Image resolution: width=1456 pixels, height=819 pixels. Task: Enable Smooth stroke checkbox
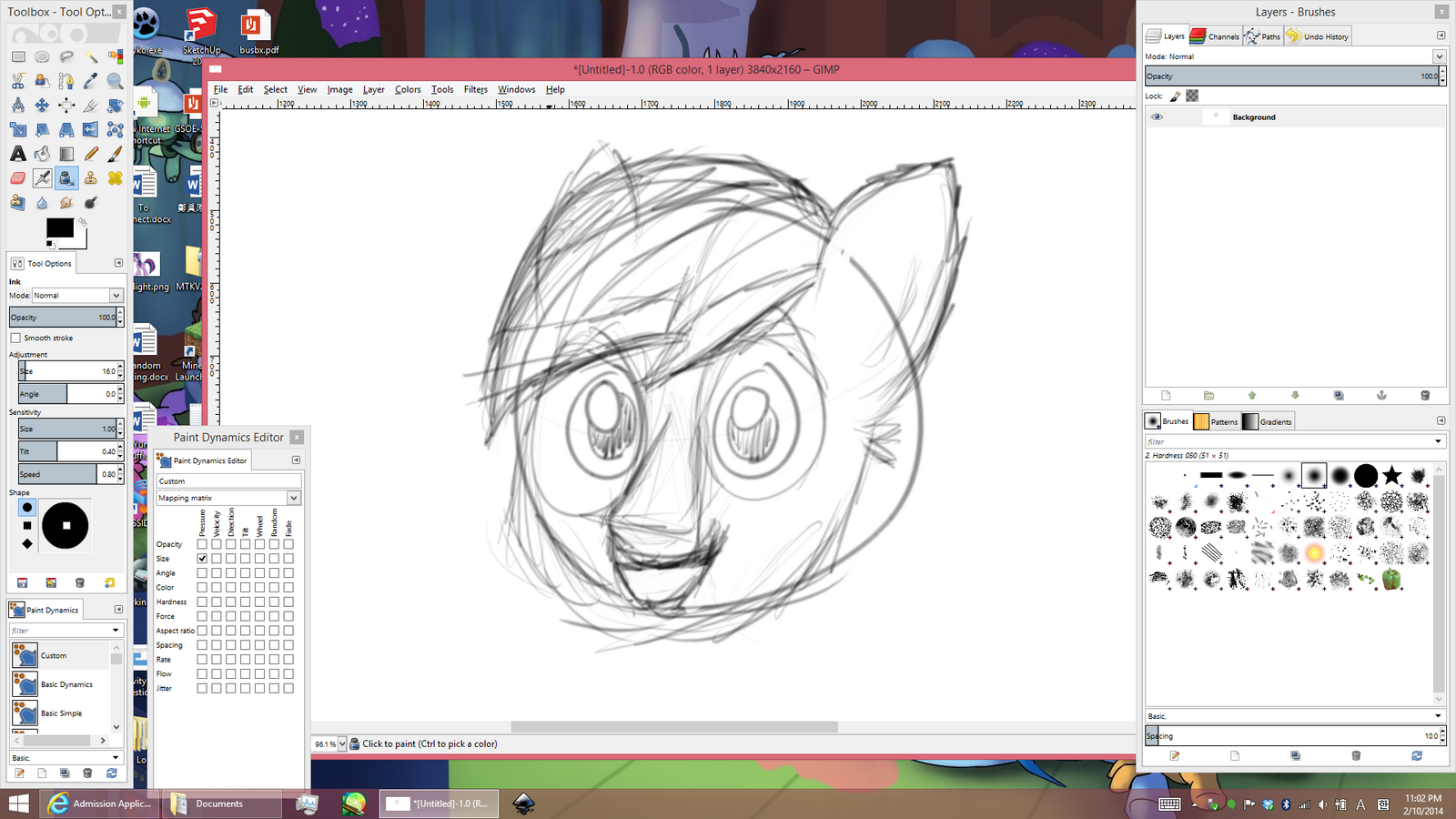tap(15, 338)
